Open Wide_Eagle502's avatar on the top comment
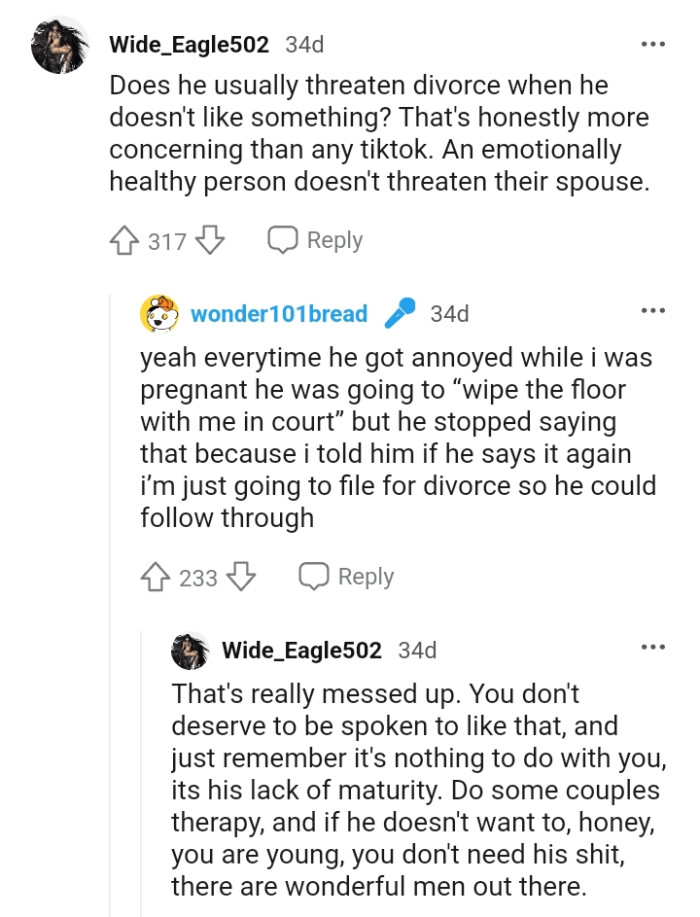The width and height of the screenshot is (700, 917). [x=57, y=44]
